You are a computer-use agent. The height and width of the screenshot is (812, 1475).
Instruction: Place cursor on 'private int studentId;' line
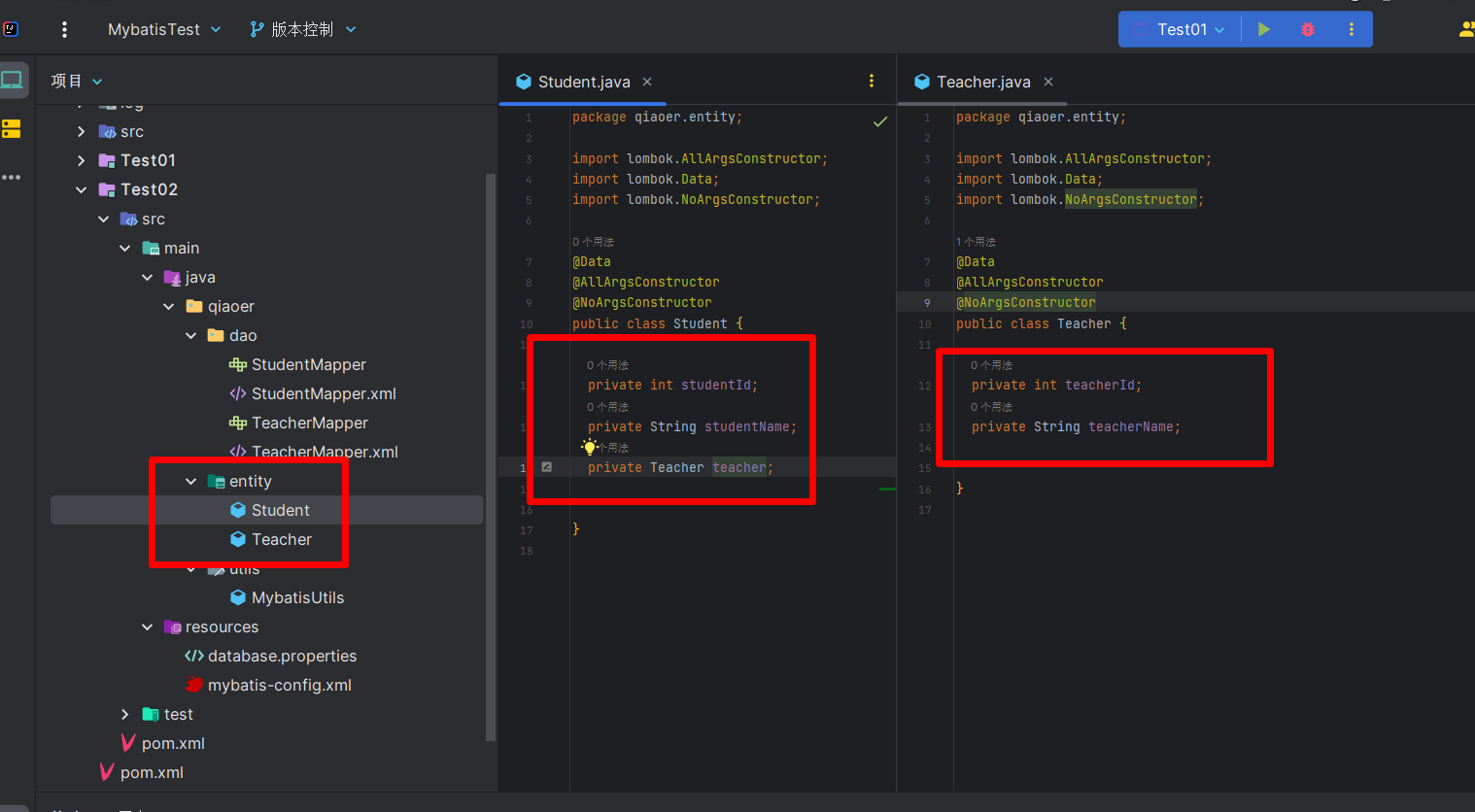(x=672, y=386)
